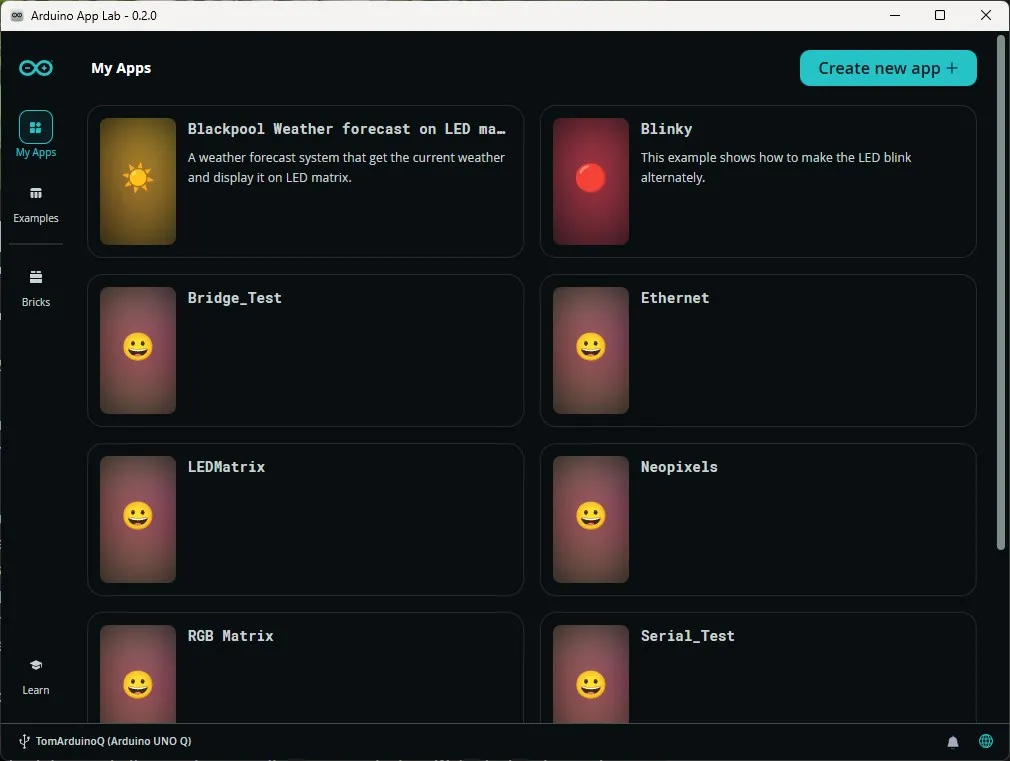Screen dimensions: 1010x761
Task: Open the LEDMatrix app card
Action: click(x=305, y=519)
